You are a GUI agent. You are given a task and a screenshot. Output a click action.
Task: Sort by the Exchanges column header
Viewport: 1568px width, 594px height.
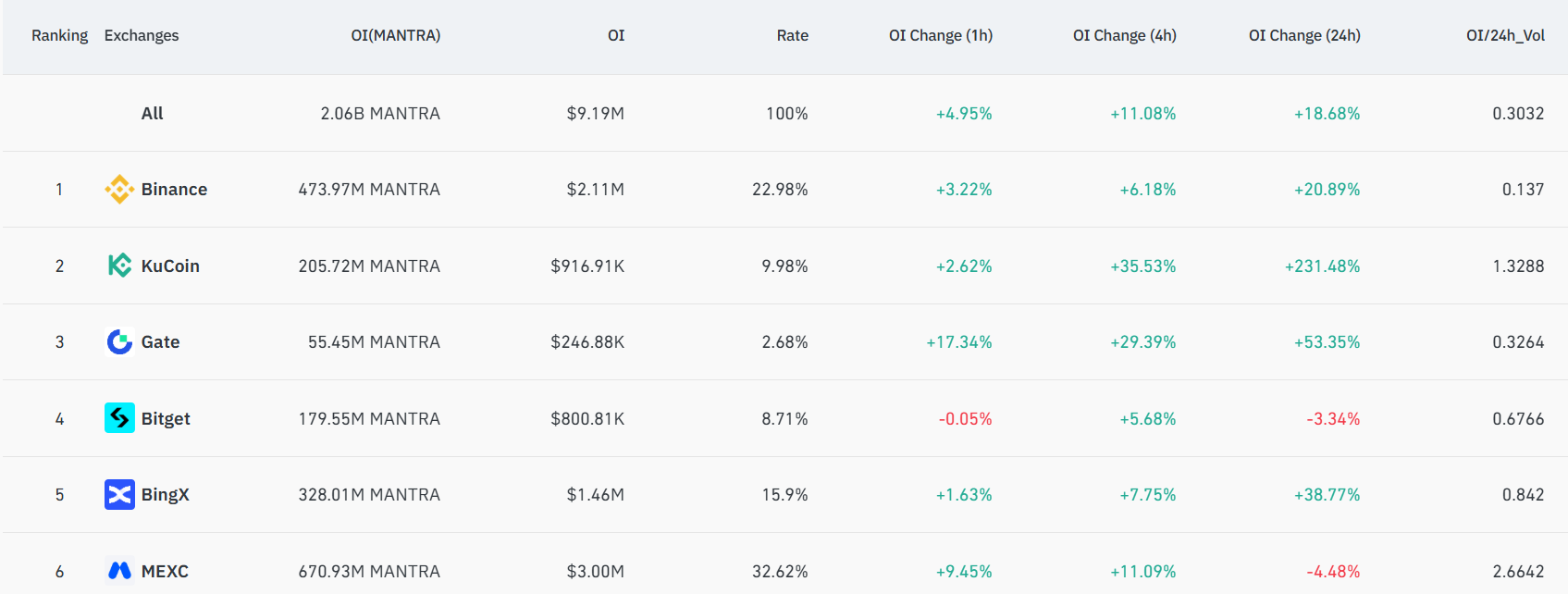click(142, 35)
